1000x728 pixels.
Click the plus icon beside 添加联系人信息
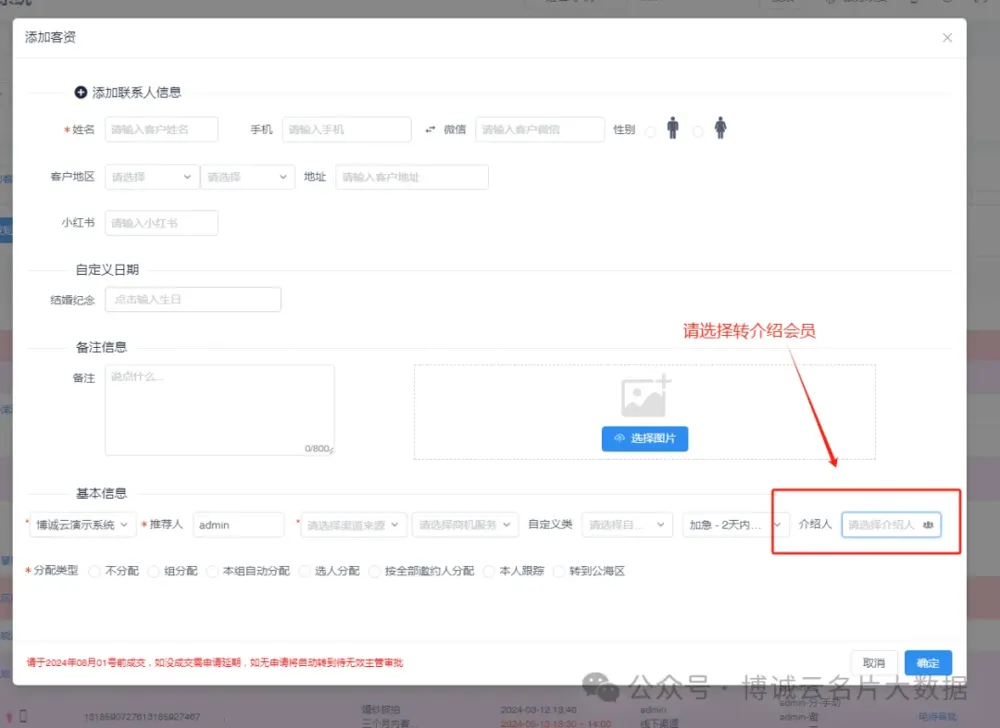[81, 92]
